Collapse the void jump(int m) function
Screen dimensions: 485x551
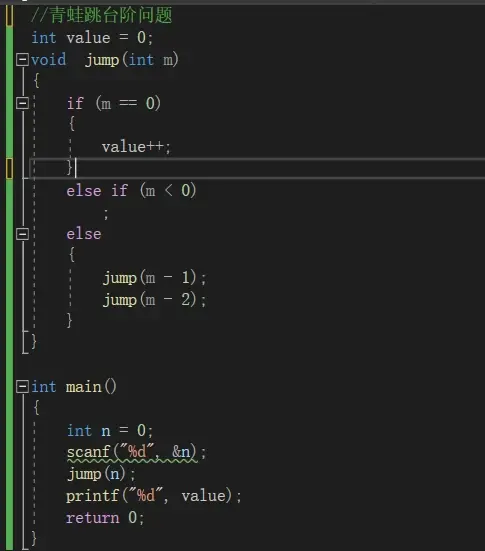pyautogui.click(x=22, y=59)
